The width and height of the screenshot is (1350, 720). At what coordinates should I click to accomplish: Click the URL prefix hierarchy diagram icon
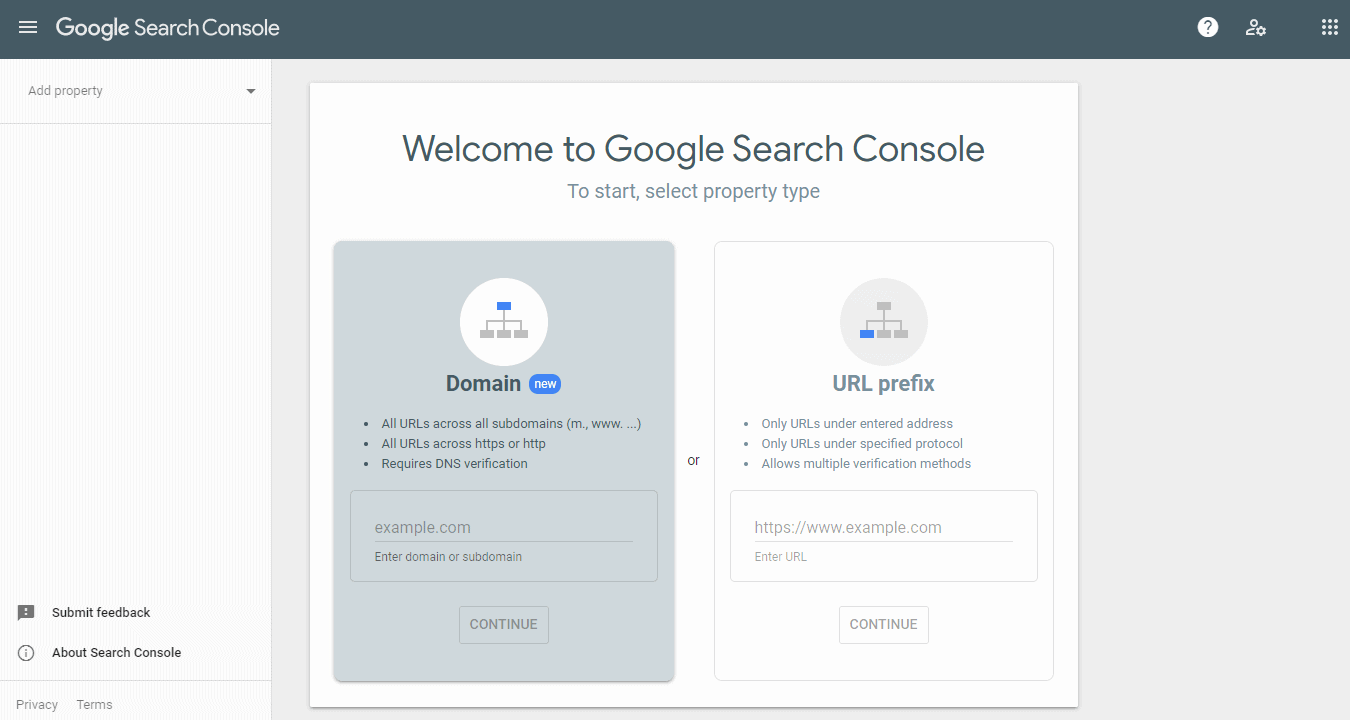coord(884,322)
